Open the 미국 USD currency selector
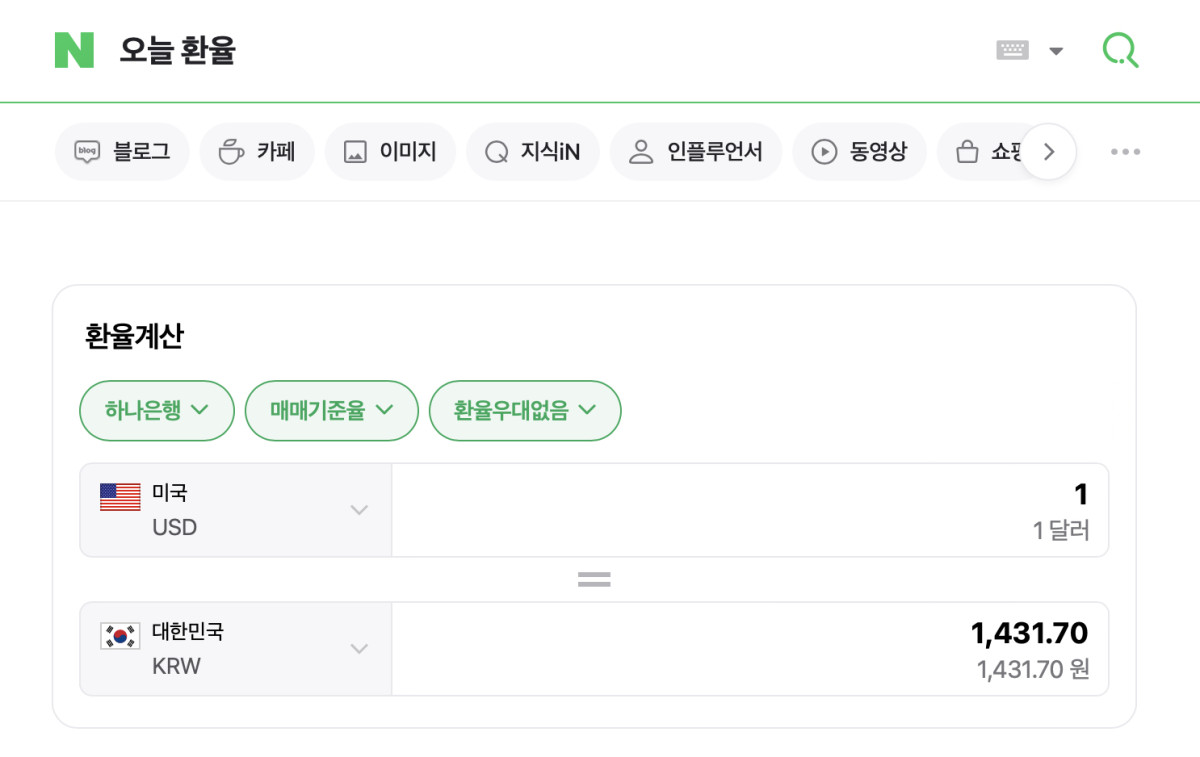The height and width of the screenshot is (757, 1200). pyautogui.click(x=236, y=510)
